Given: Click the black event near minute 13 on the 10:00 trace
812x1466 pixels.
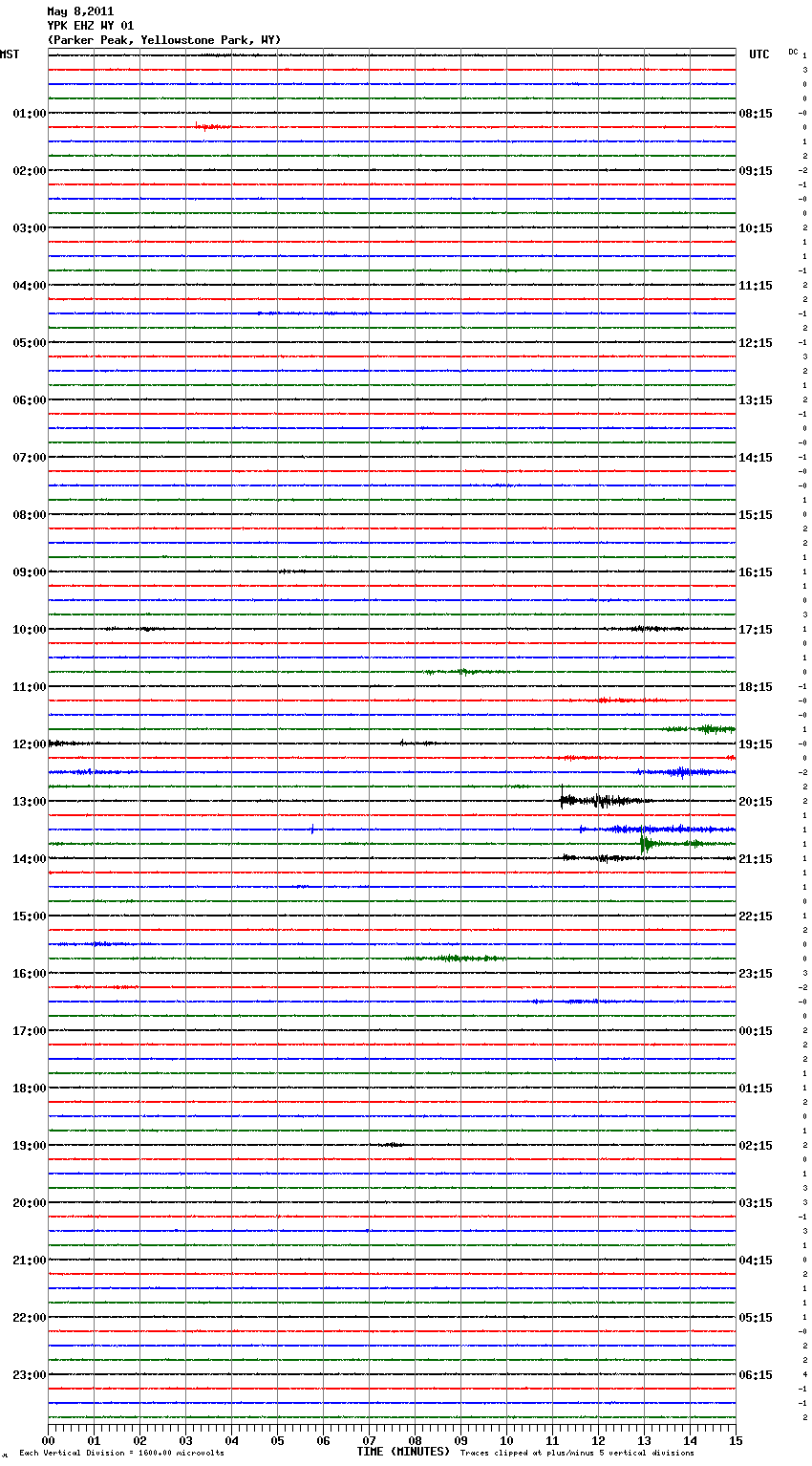Looking at the screenshot, I should tap(647, 629).
